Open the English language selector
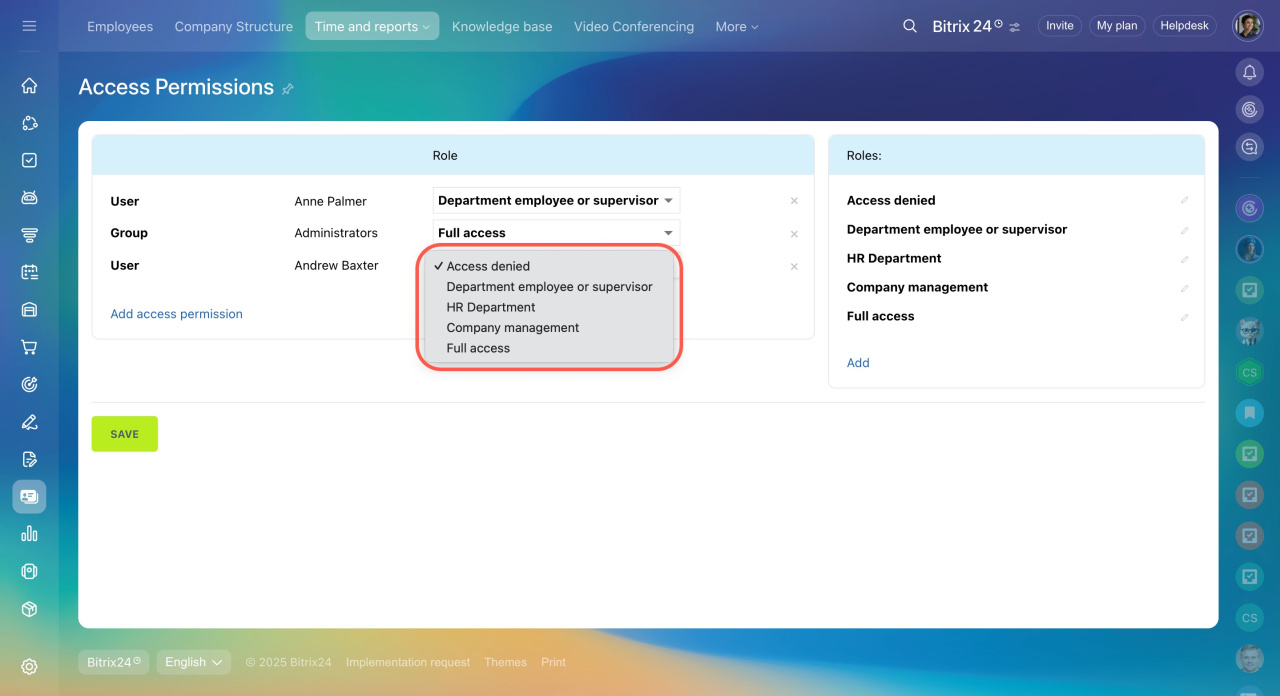The width and height of the screenshot is (1280, 696). [x=193, y=662]
